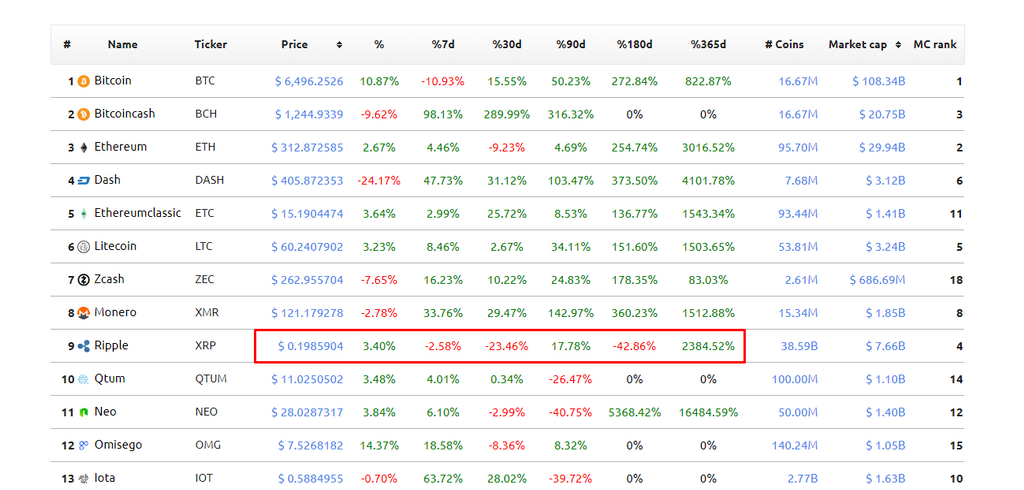
Task: Open the Monero name link
Action: pyautogui.click(x=115, y=312)
